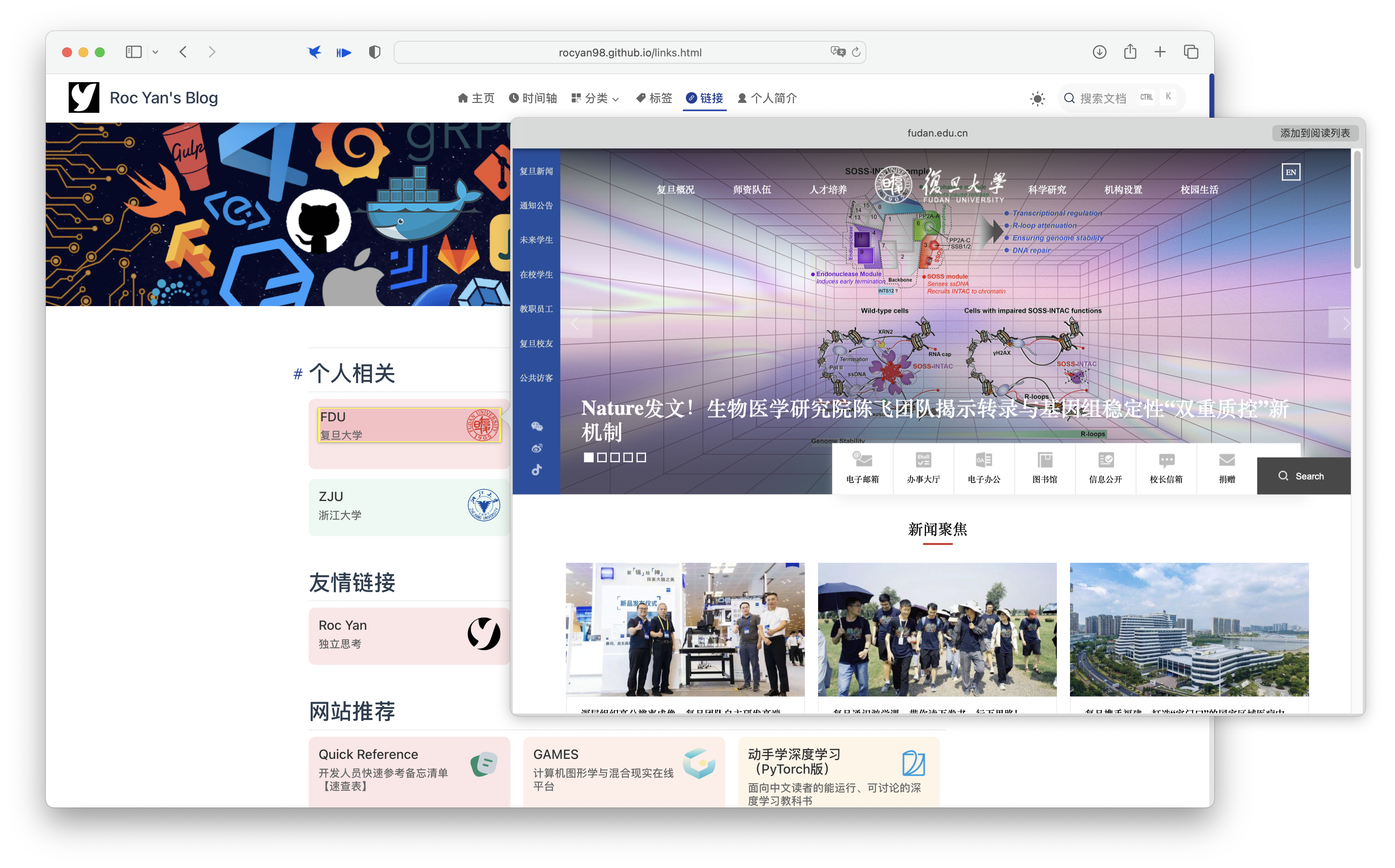This screenshot has height=868, width=1395.
Task: Open the Safari downloads icon
Action: (x=1099, y=52)
